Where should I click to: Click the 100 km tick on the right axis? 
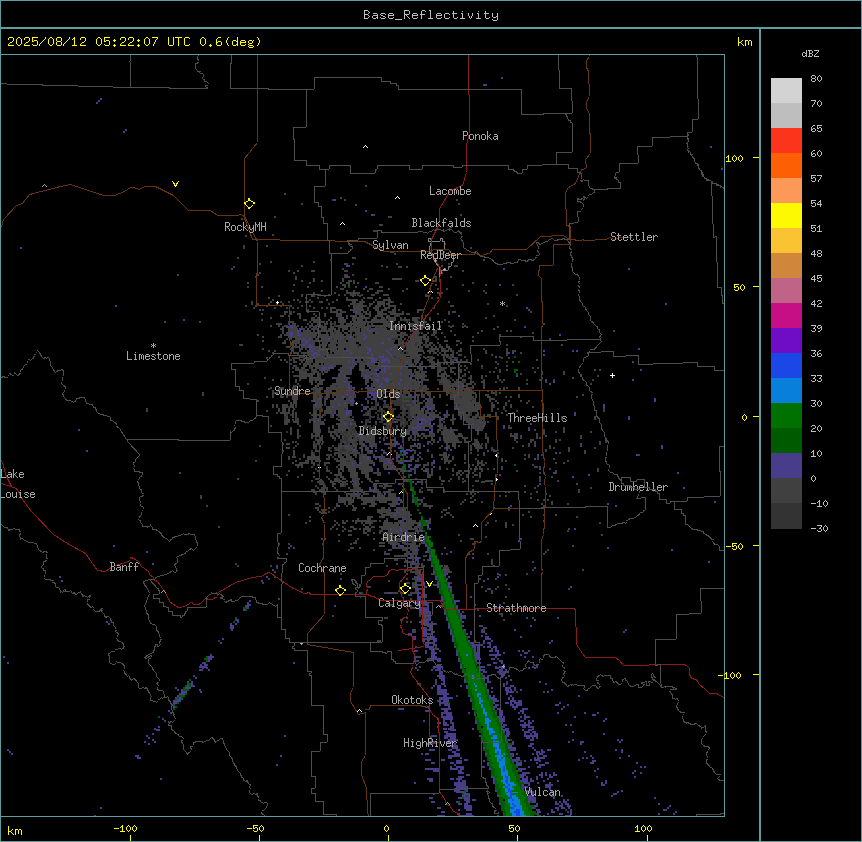coord(734,158)
